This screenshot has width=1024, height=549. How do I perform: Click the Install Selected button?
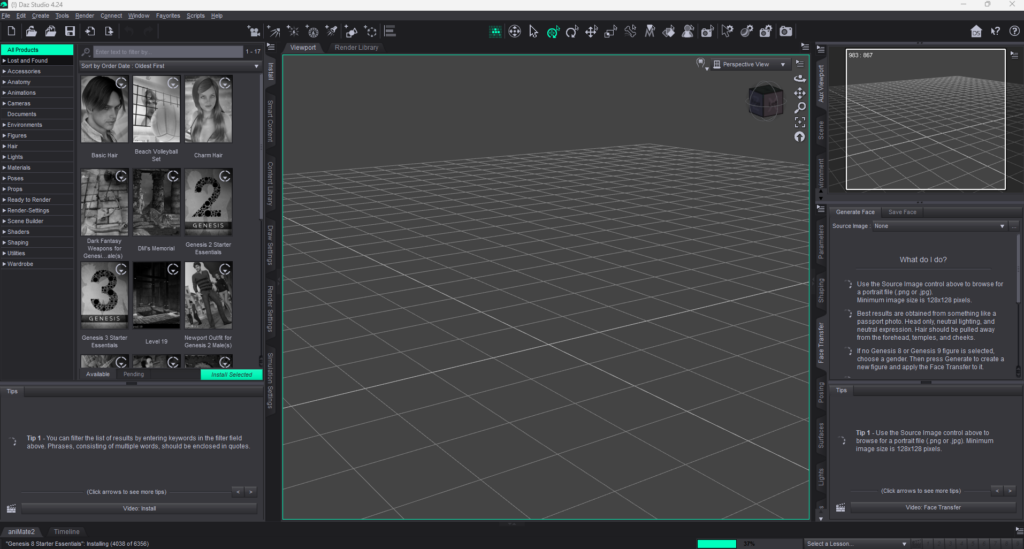(x=231, y=375)
